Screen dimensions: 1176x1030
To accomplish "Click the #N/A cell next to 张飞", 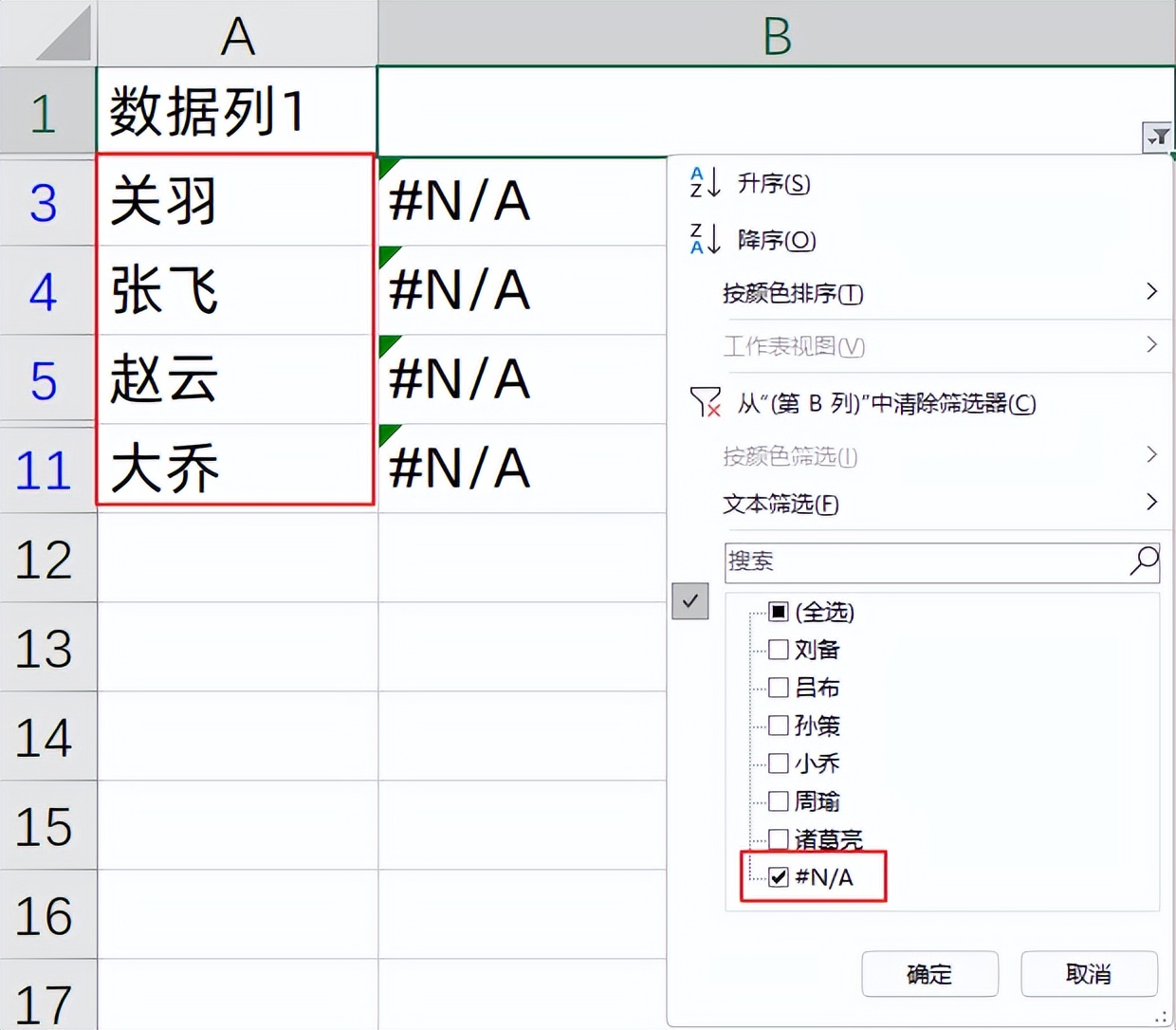I will coord(522,290).
